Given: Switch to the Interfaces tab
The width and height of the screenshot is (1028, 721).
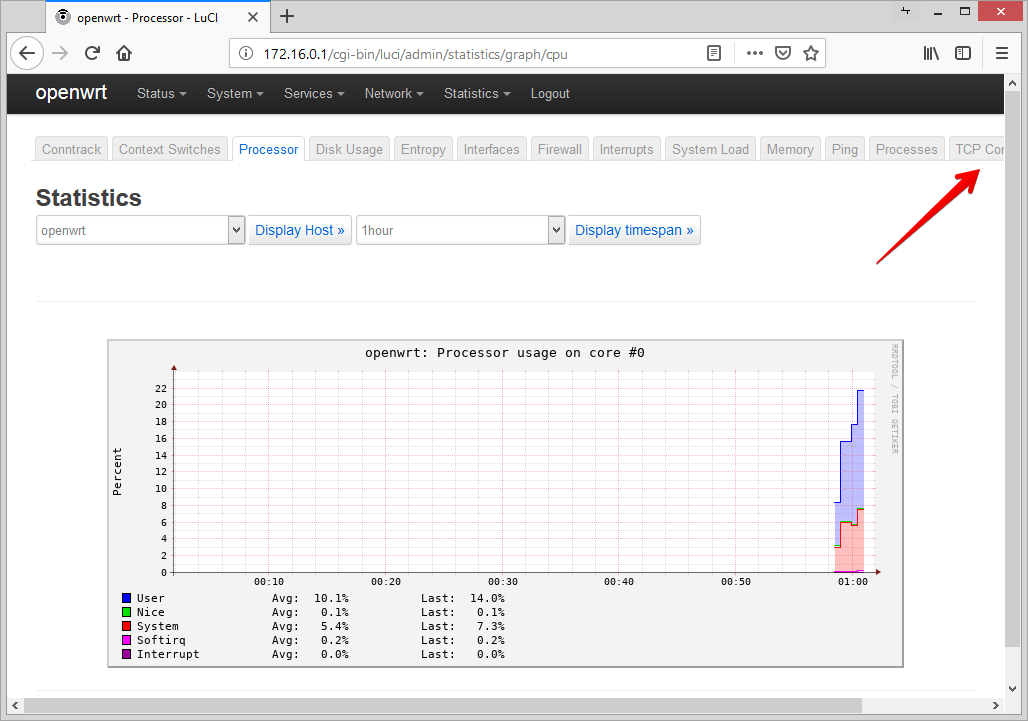Looking at the screenshot, I should click(491, 149).
